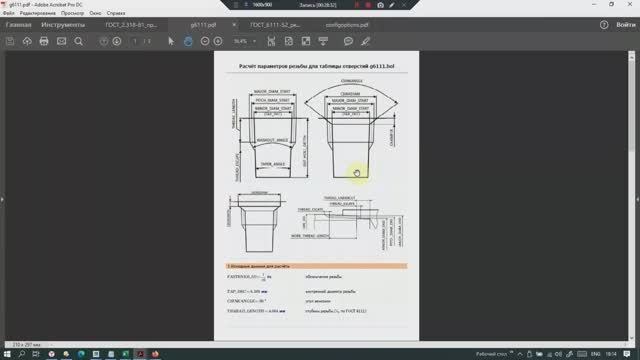Viewport: 640px width, 360px height.
Task: Open the Окно menu
Action: pyautogui.click(x=95, y=13)
